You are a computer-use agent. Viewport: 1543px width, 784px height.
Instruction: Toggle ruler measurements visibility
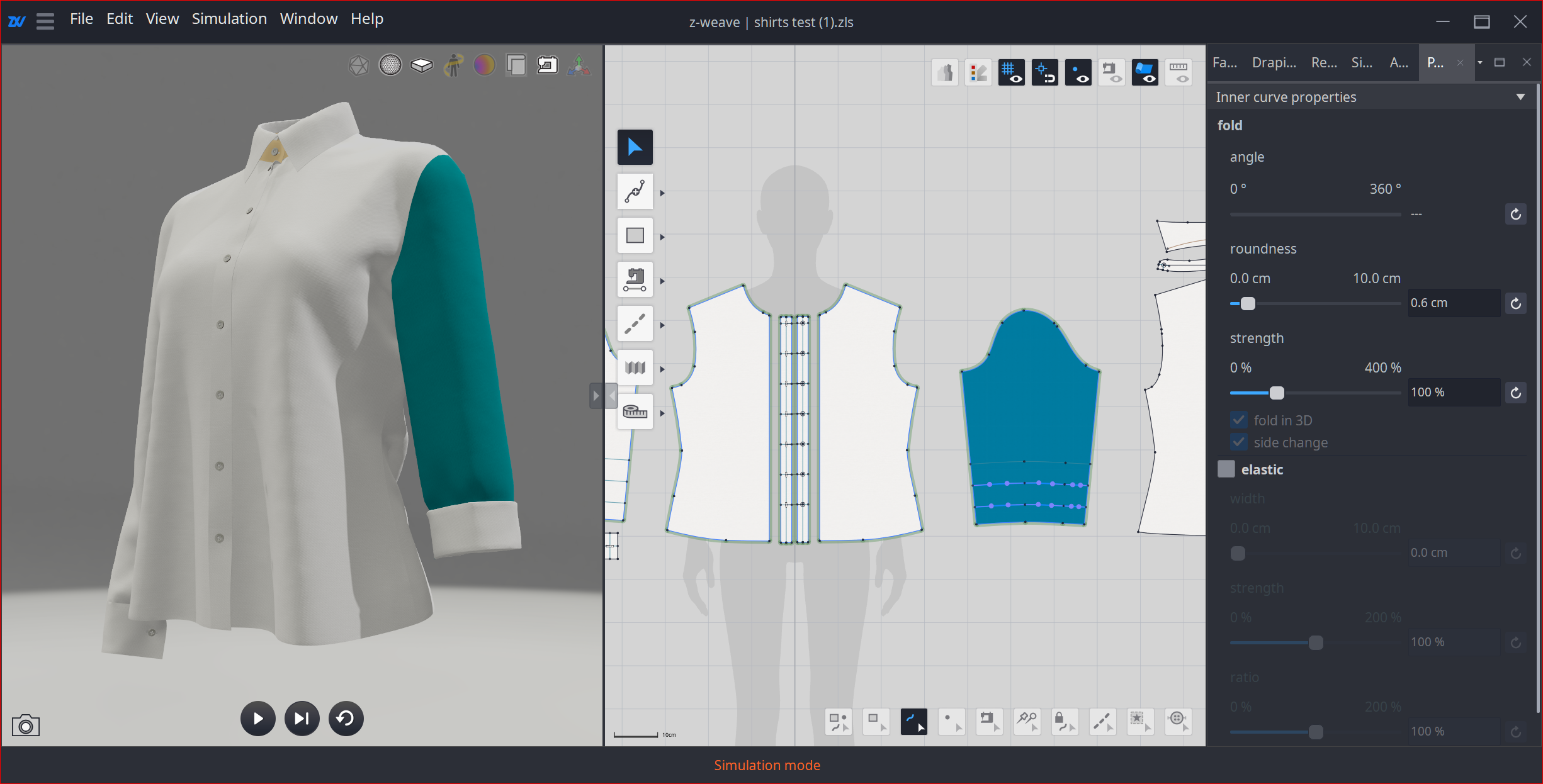coord(1178,72)
